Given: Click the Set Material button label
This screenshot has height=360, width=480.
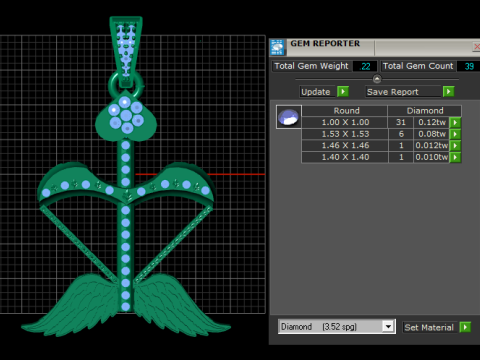Looking at the screenshot, I should pos(430,327).
